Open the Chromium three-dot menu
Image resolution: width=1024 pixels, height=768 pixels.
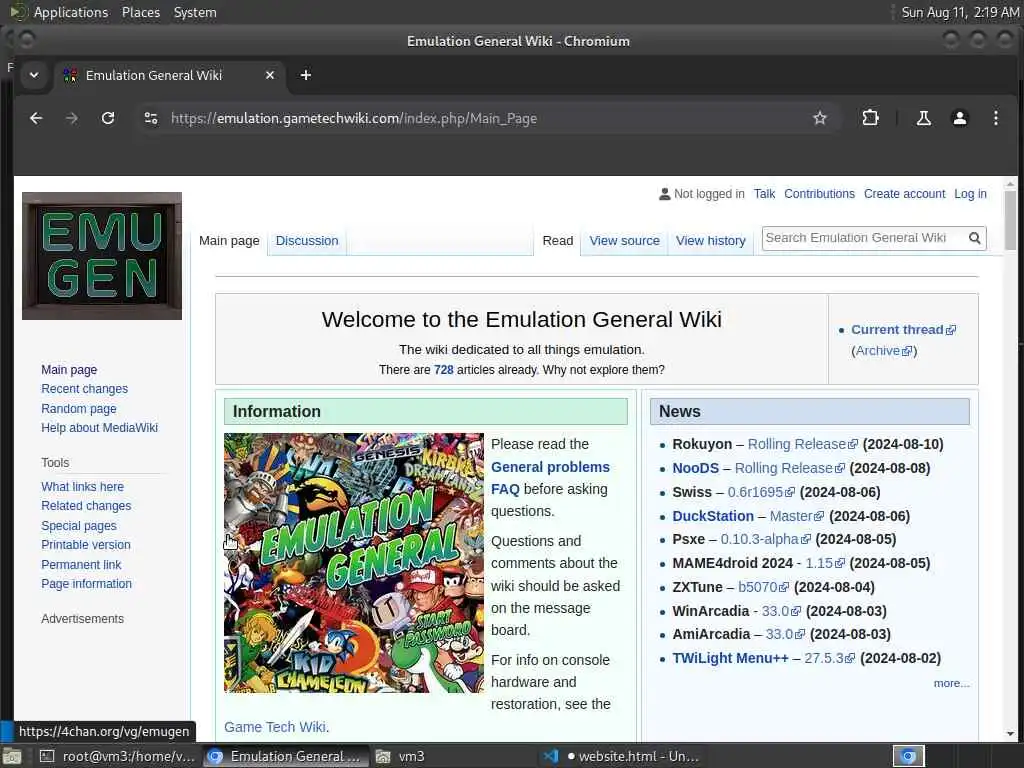[x=995, y=118]
